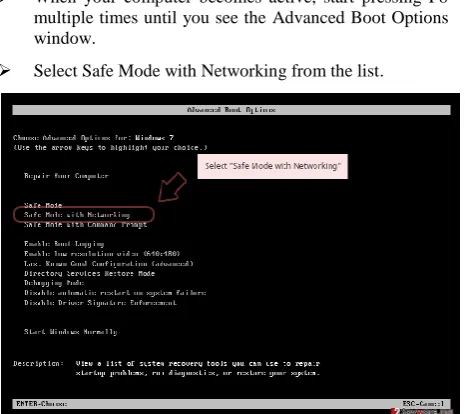The image size is (465, 414).
Task: Click the ESC=Cancel hint in the footer
Action: pos(423,404)
